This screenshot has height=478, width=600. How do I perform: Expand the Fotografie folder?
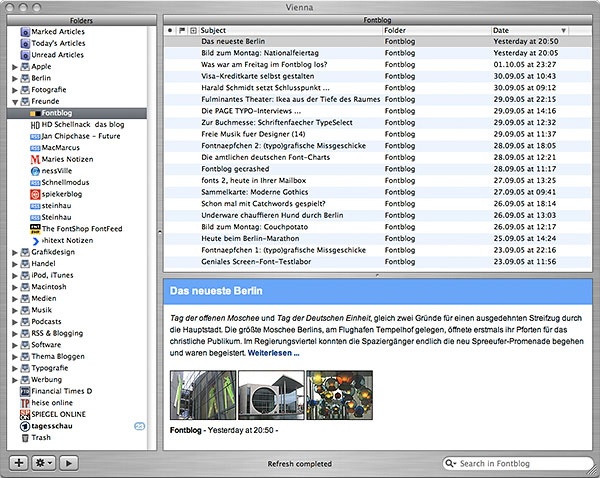(x=15, y=90)
